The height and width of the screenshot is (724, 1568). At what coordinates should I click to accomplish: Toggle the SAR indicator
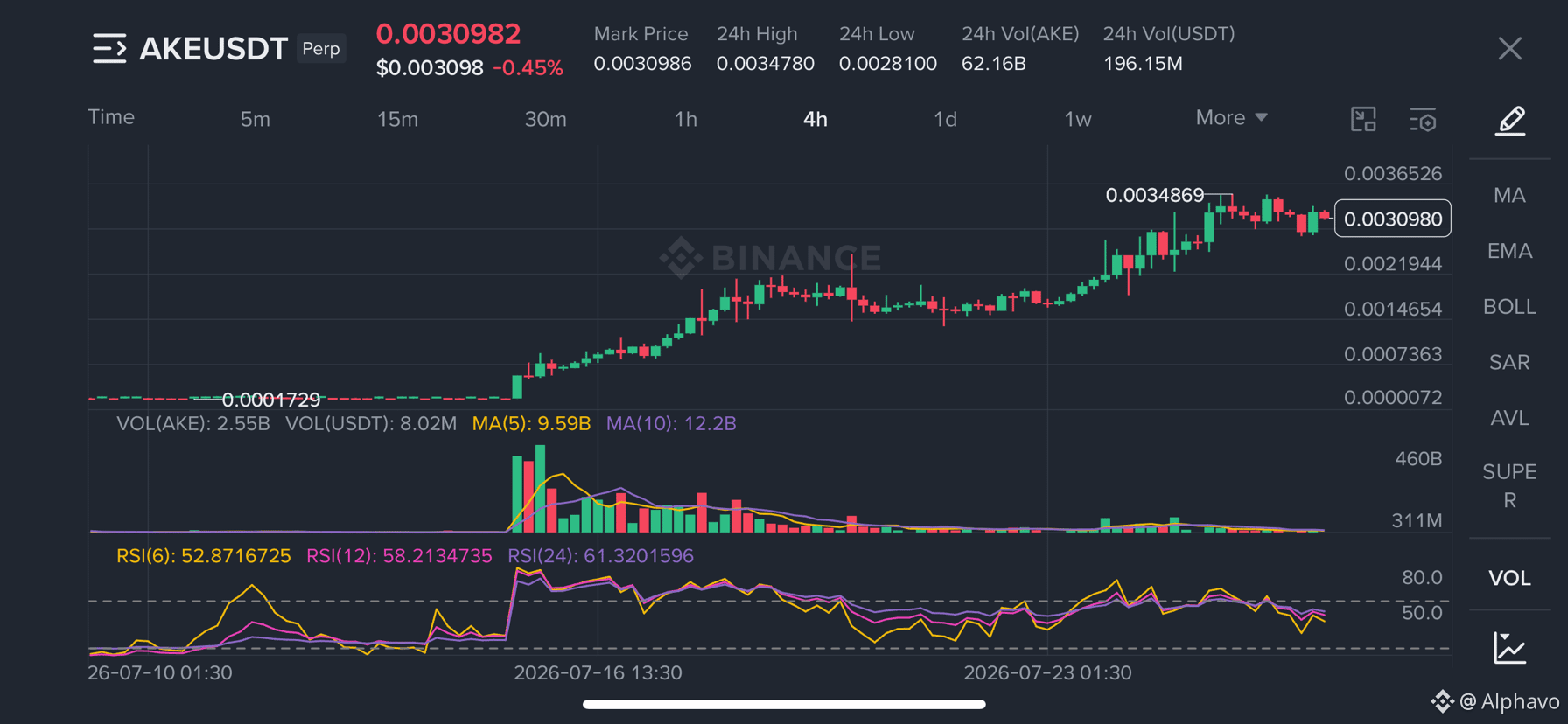pos(1509,362)
